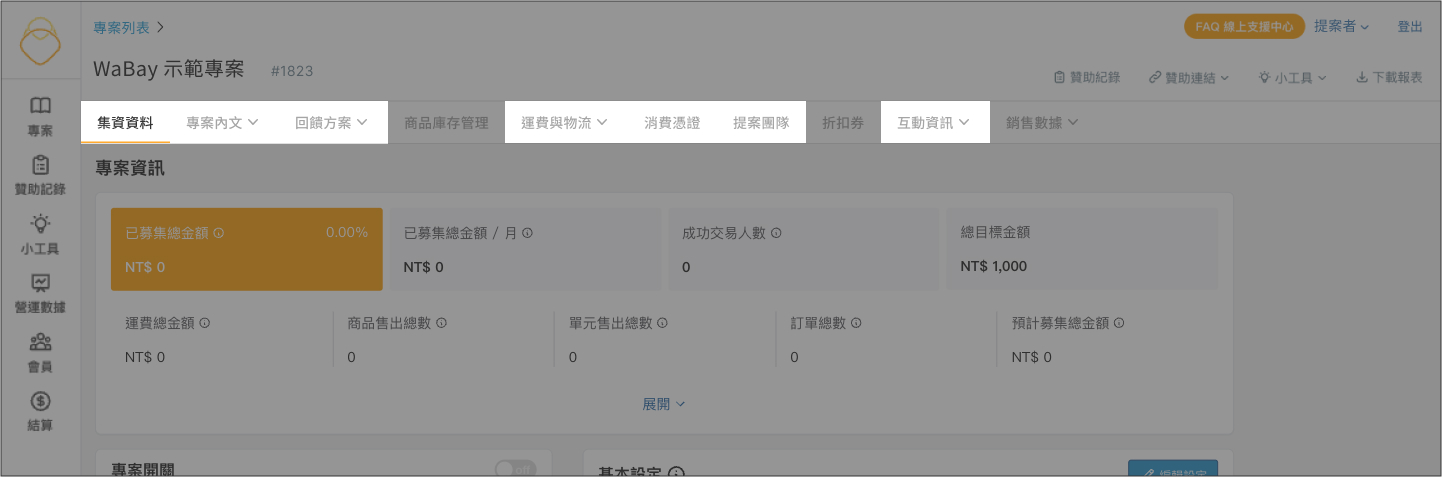Screen dimensions: 1442x477
Task: Open the 結算 sidebar dollar icon
Action: coord(40,401)
